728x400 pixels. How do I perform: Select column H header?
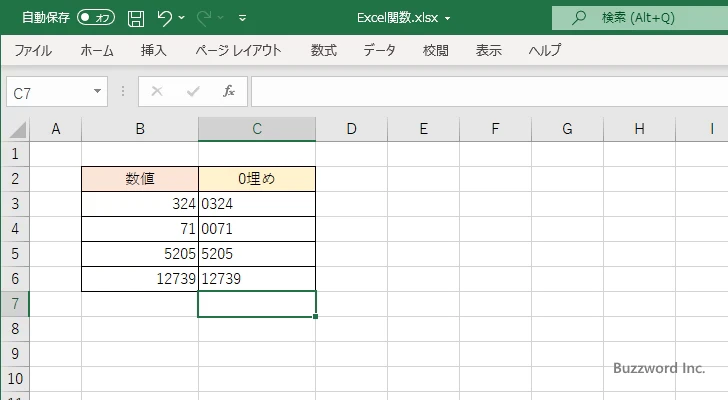pos(639,129)
